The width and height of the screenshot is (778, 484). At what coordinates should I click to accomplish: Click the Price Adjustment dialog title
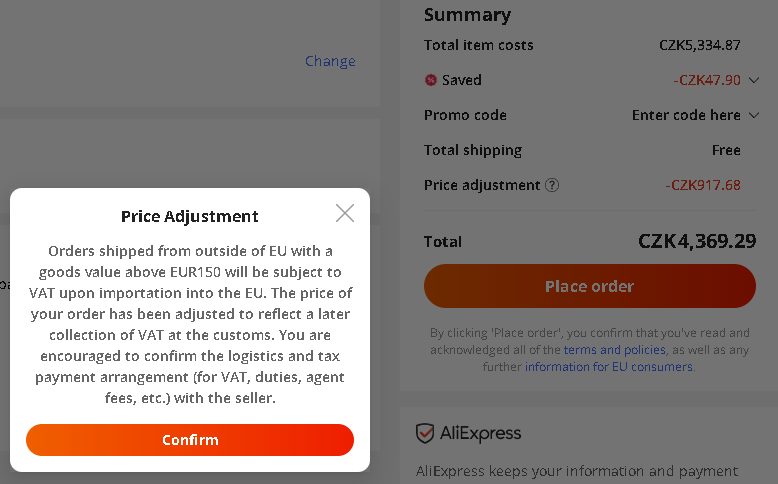click(x=190, y=216)
